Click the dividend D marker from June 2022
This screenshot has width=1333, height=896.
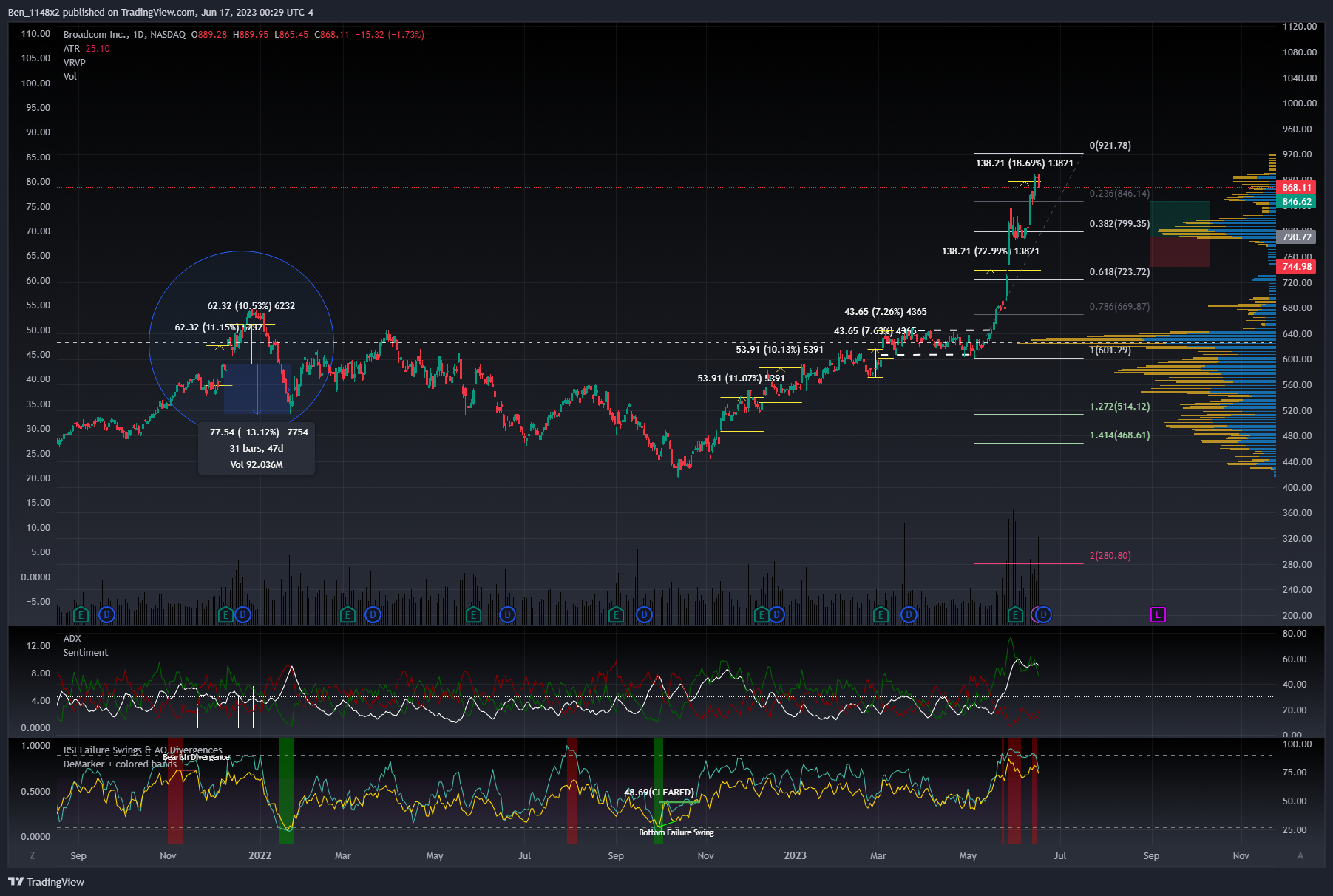pos(507,614)
